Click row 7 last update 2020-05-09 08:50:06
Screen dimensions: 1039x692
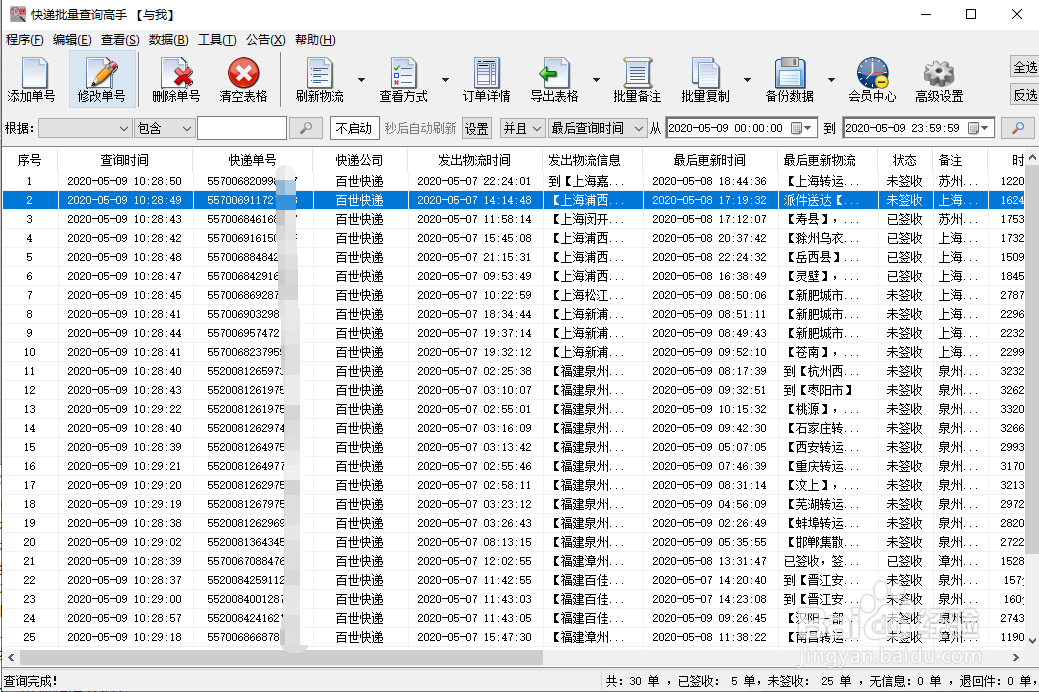[709, 295]
